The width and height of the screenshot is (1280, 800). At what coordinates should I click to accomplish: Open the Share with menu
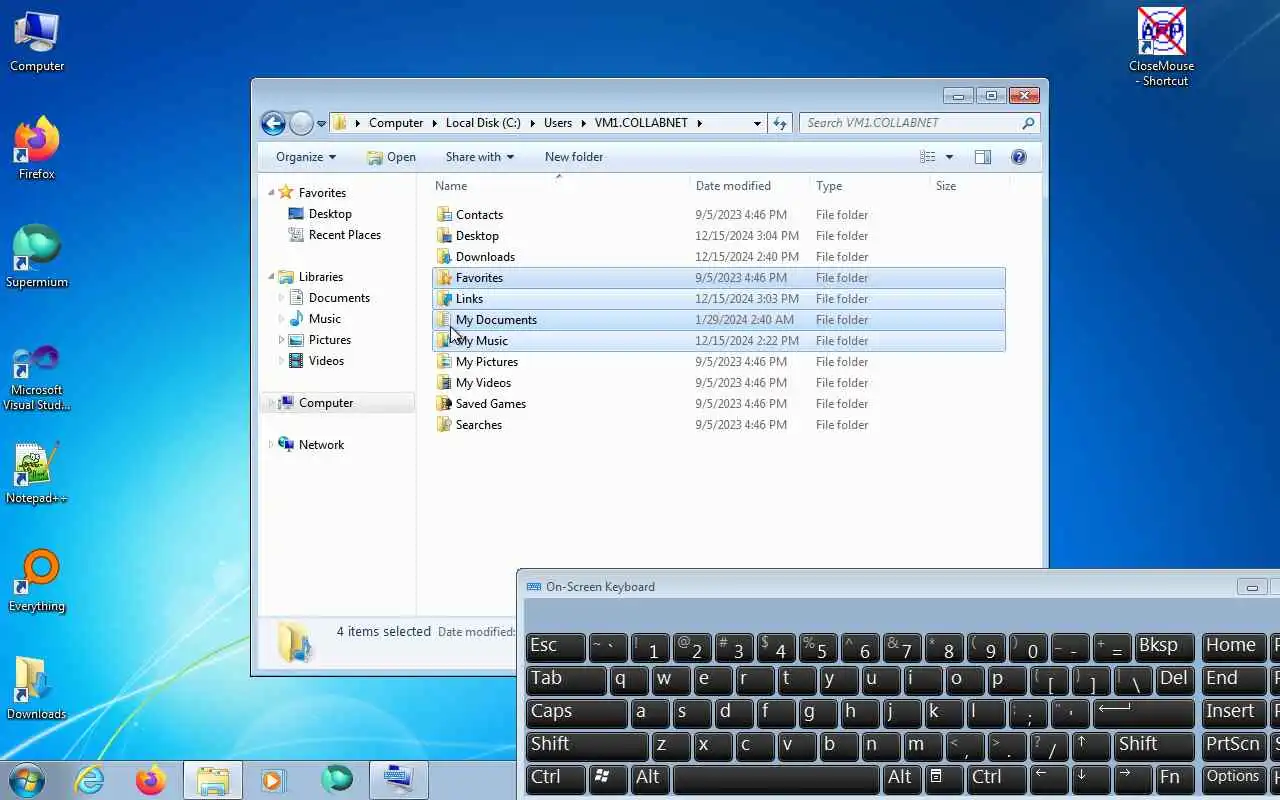479,157
